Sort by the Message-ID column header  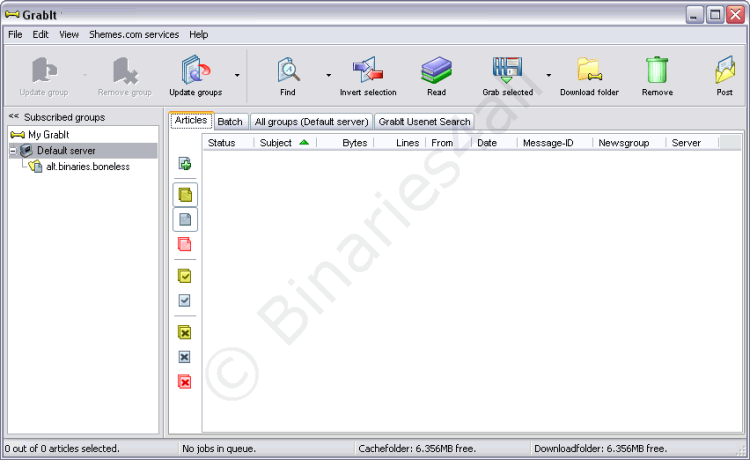click(x=555, y=142)
